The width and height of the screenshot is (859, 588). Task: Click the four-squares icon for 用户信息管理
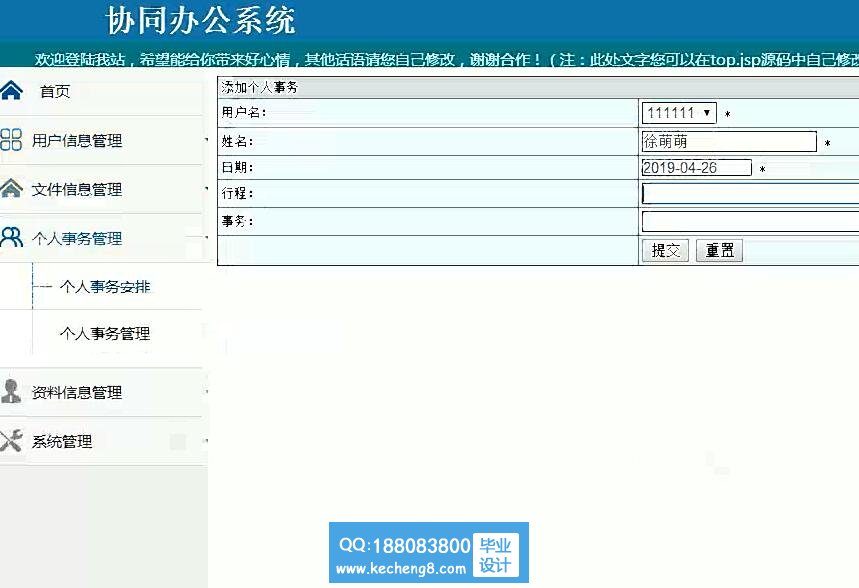11,140
